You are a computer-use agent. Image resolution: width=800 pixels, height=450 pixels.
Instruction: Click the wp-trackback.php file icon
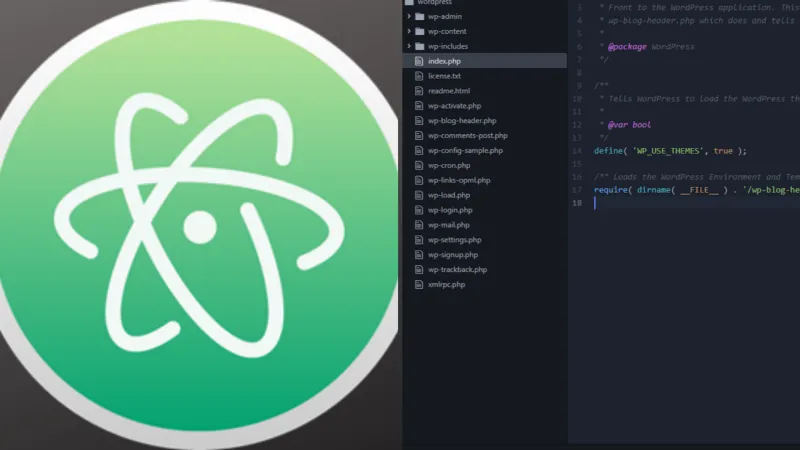(x=419, y=269)
